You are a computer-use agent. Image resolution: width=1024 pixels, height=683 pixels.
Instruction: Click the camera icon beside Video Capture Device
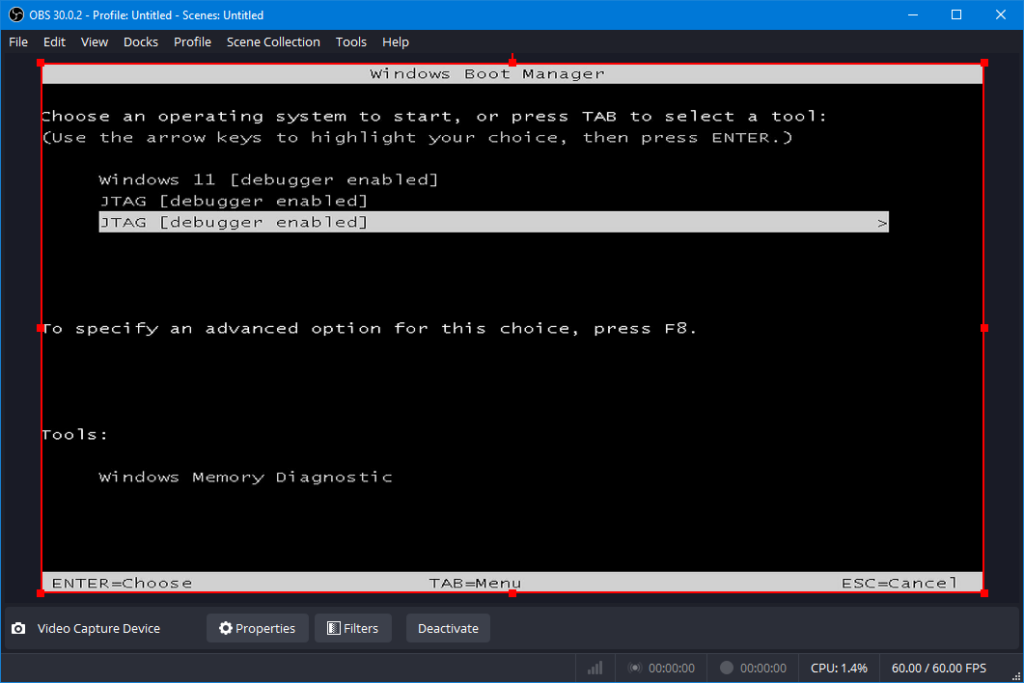click(18, 629)
